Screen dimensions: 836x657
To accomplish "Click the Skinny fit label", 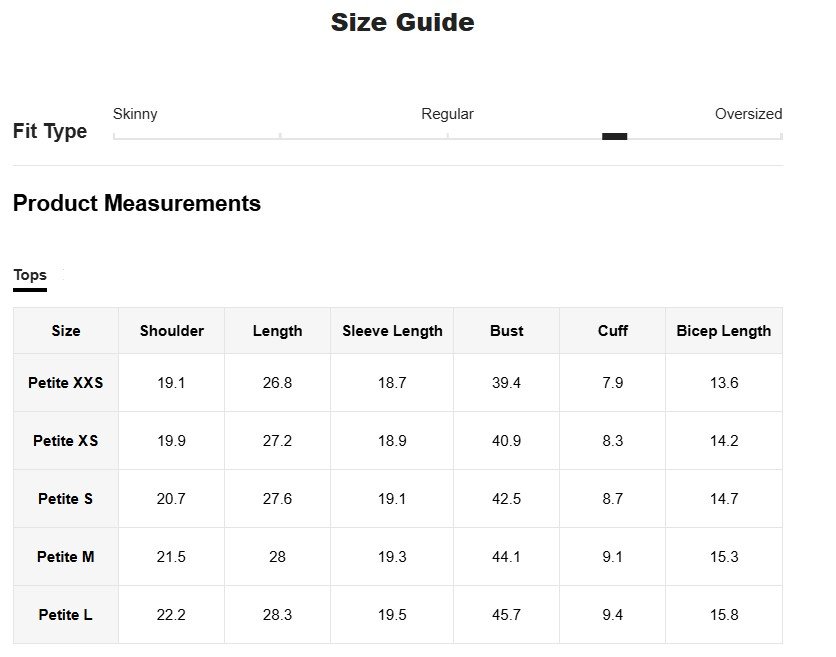I will coord(135,114).
